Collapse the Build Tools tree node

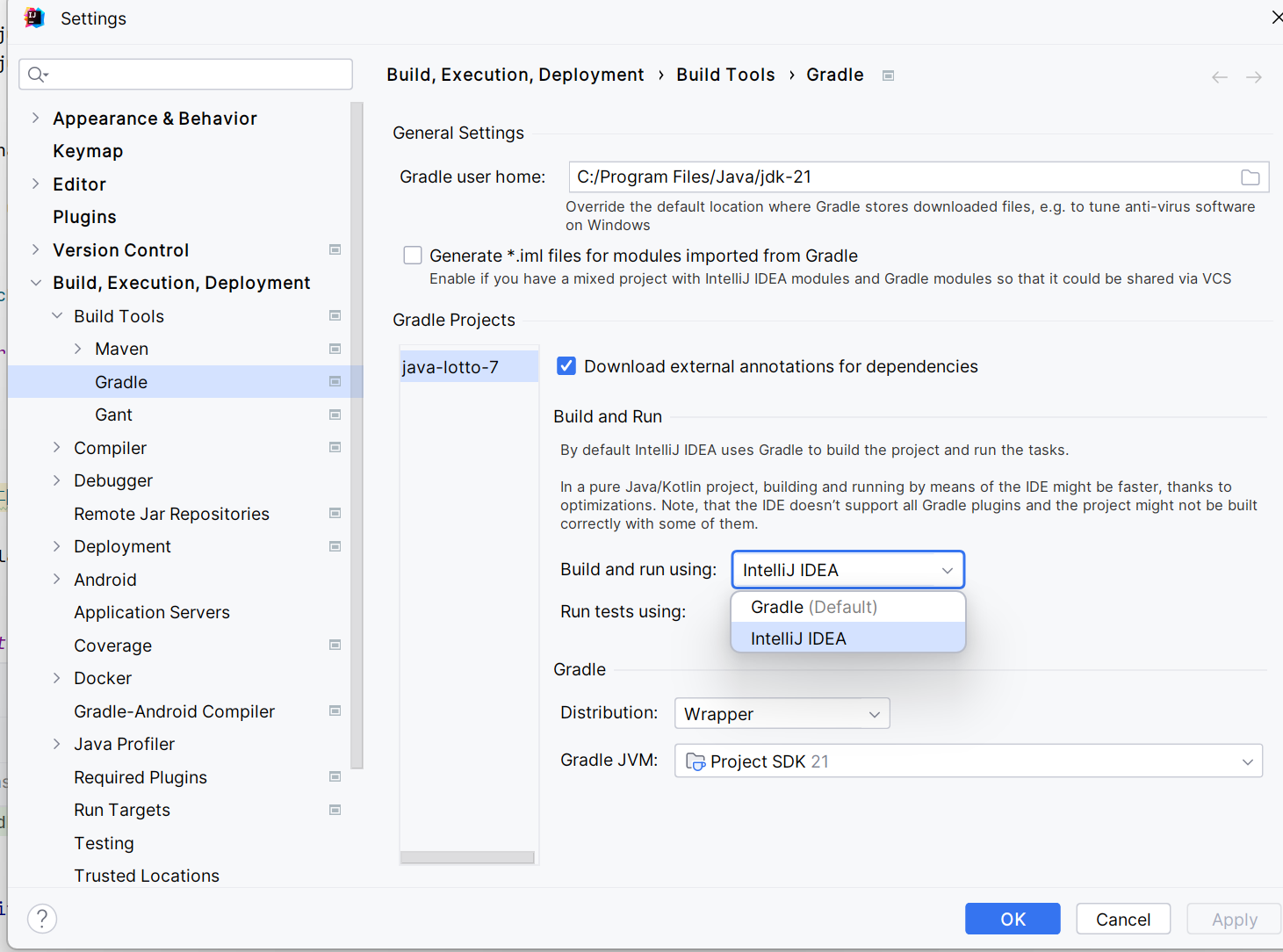[57, 315]
